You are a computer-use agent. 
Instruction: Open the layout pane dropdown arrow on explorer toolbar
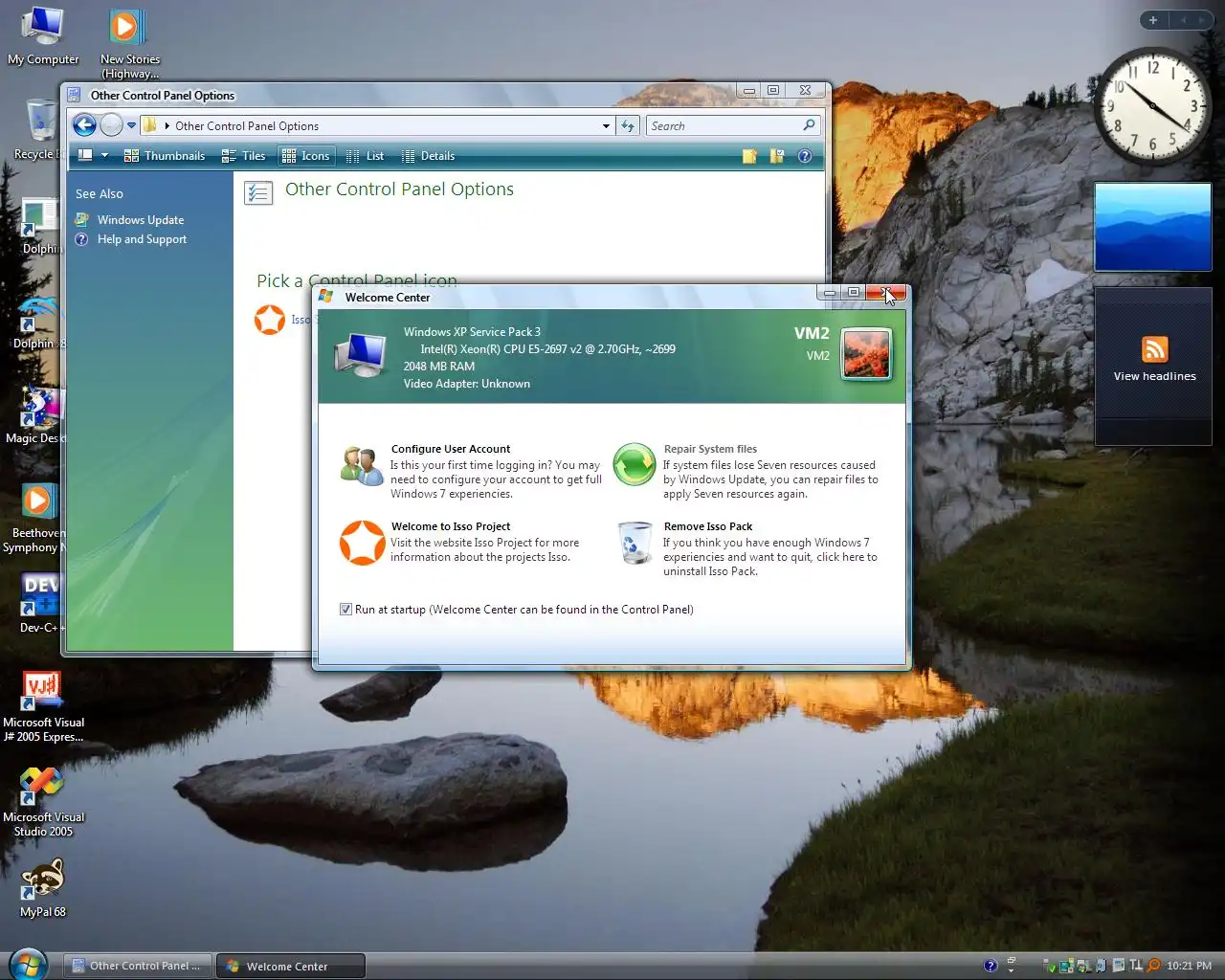104,156
